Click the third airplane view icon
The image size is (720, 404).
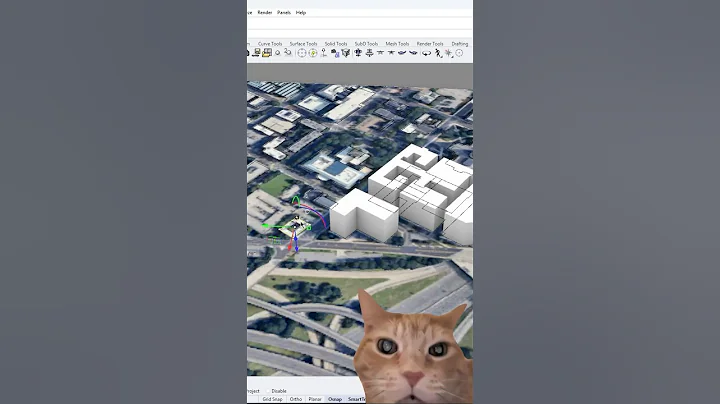pyautogui.click(x=380, y=53)
